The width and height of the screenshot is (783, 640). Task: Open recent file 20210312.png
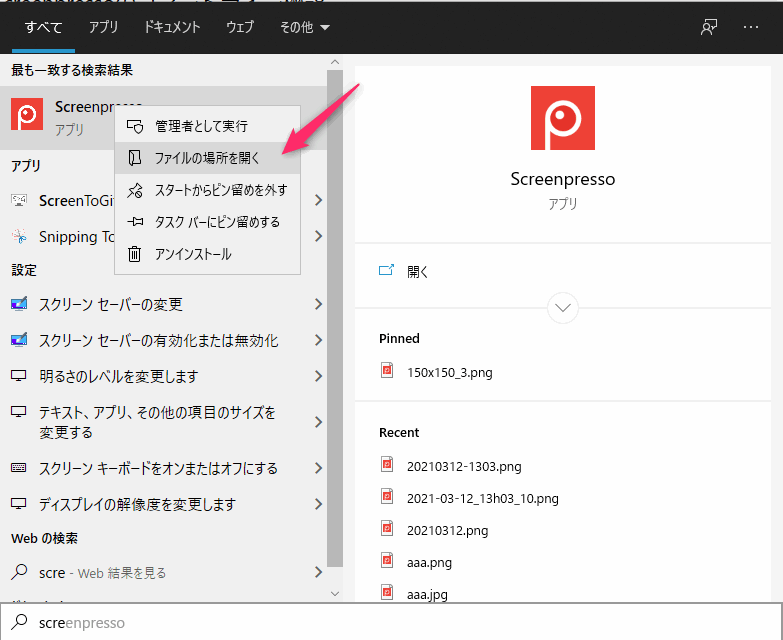(447, 530)
